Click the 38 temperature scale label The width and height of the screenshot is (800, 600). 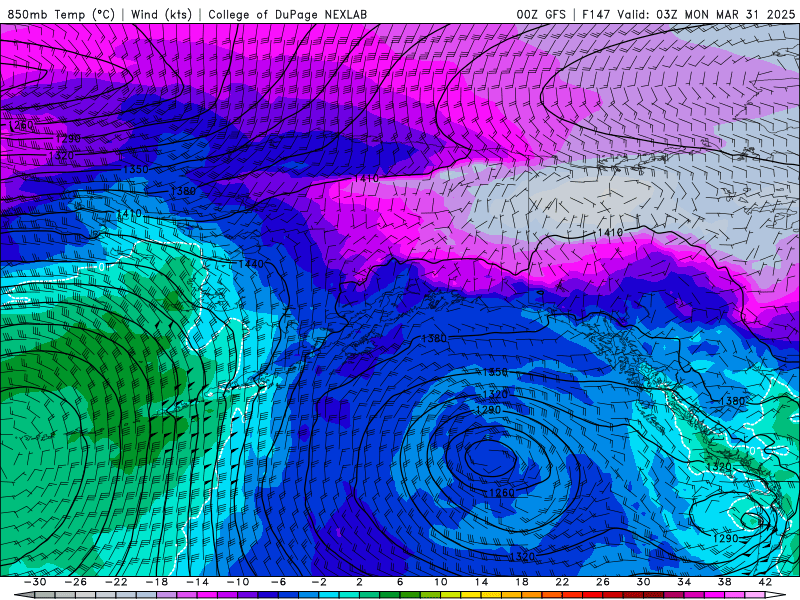[724, 582]
